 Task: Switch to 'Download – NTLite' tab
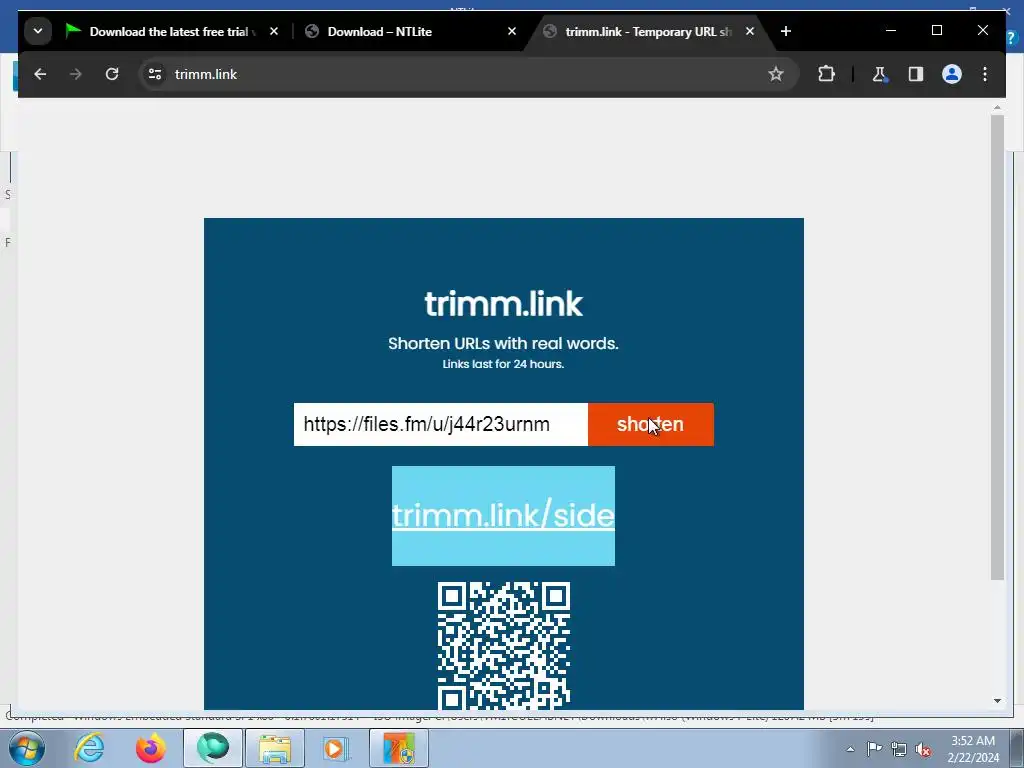410,31
